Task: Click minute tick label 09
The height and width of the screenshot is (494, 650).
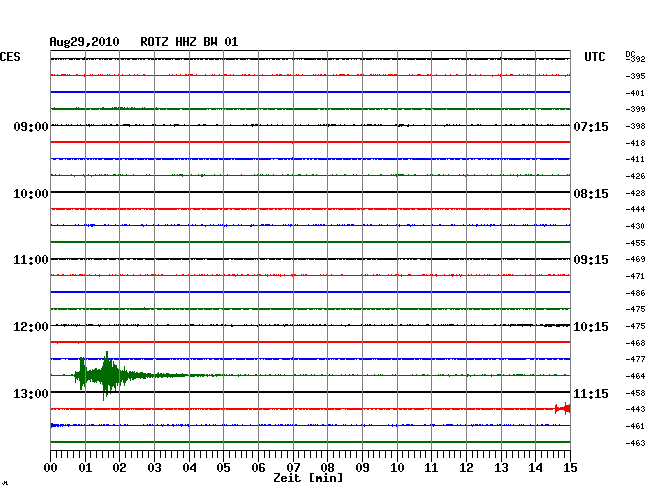Action: point(362,468)
